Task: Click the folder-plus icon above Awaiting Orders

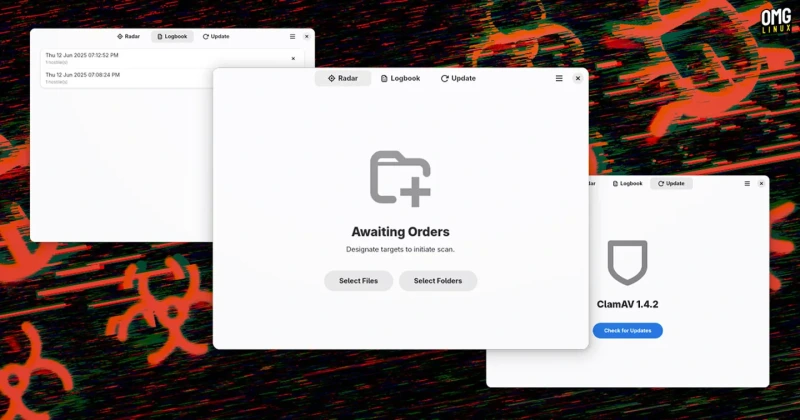Action: pyautogui.click(x=401, y=179)
